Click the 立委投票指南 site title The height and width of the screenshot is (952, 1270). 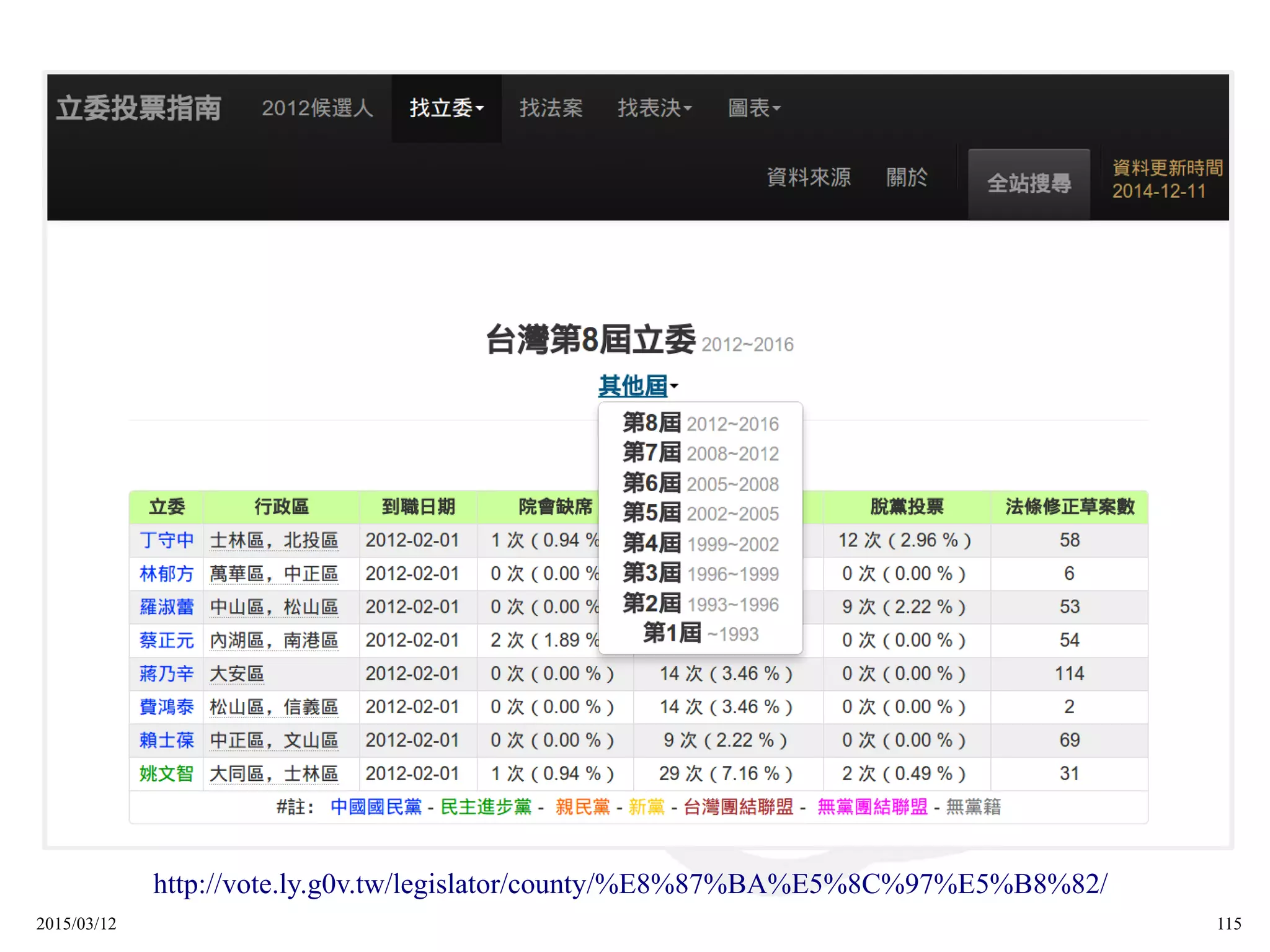[x=139, y=109]
